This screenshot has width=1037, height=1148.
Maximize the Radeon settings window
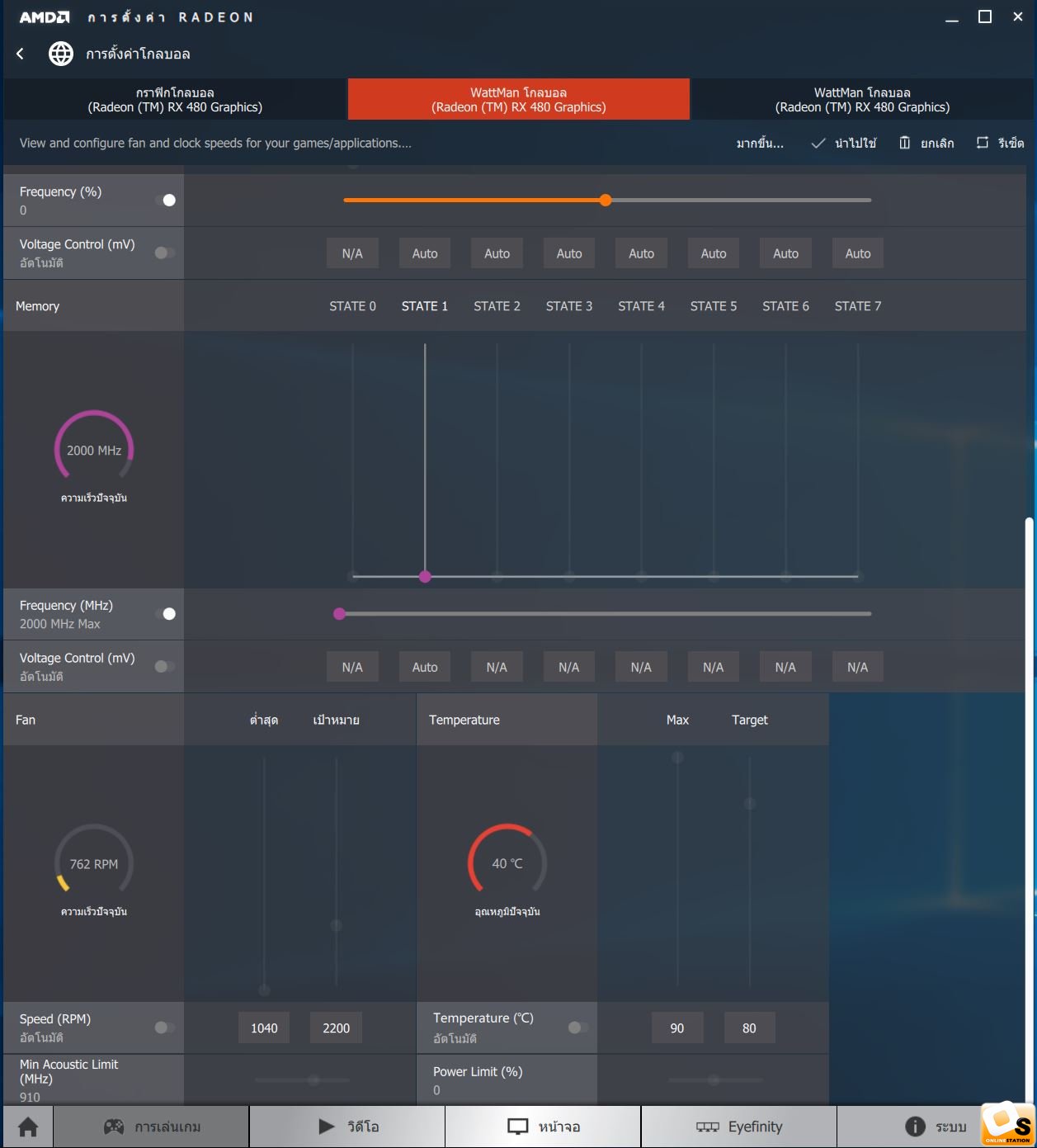[985, 17]
